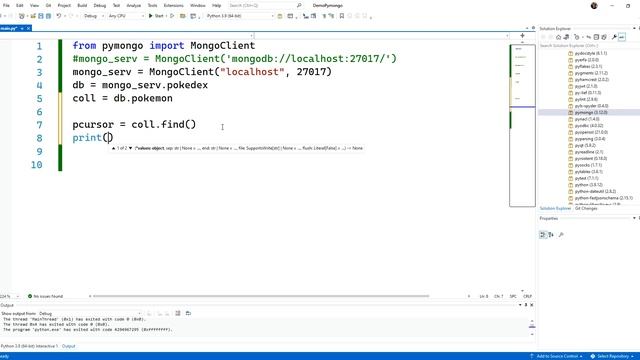Screen dimensions: 640x360
Task: Click the Collapse All icon in Solution Explorer
Action: point(596,37)
